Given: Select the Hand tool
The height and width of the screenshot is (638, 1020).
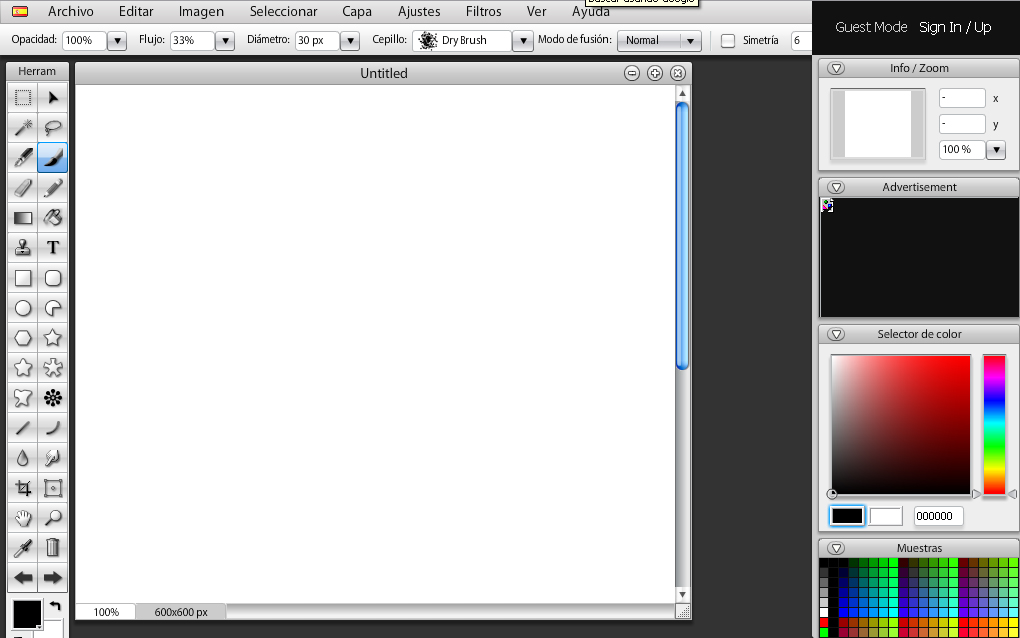Looking at the screenshot, I should [22, 518].
